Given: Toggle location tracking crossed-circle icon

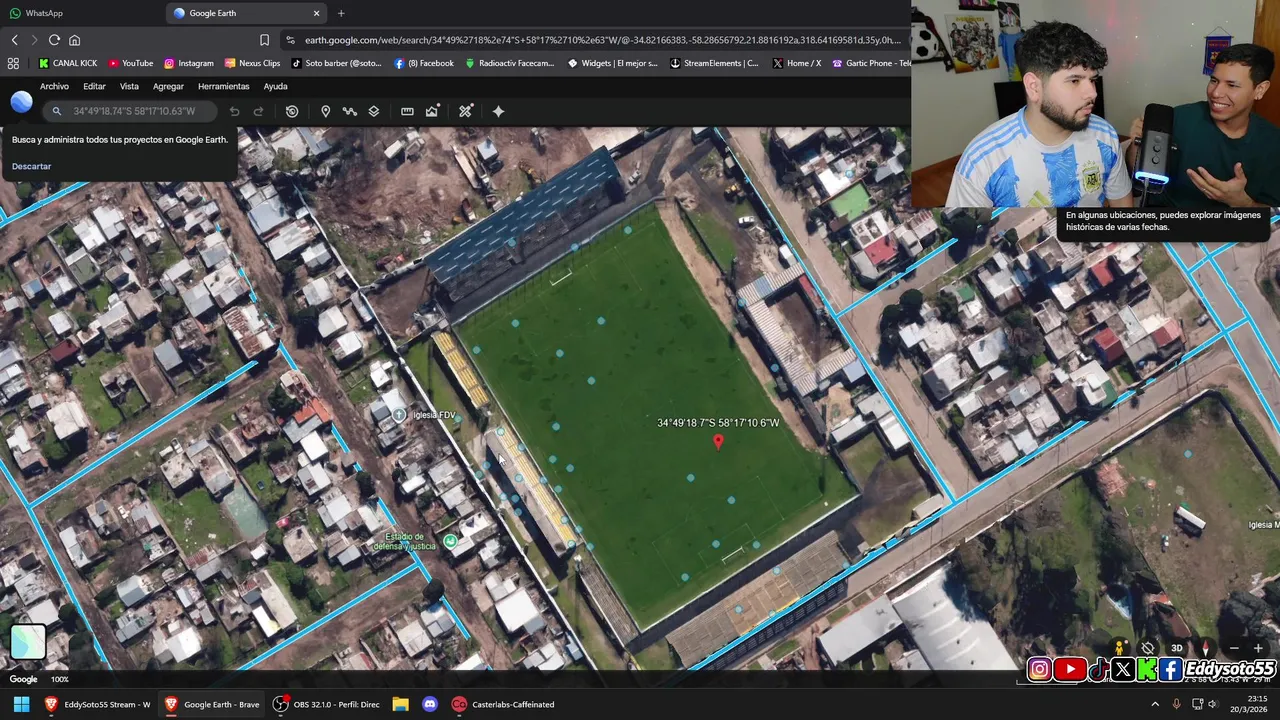Looking at the screenshot, I should coord(1148,648).
